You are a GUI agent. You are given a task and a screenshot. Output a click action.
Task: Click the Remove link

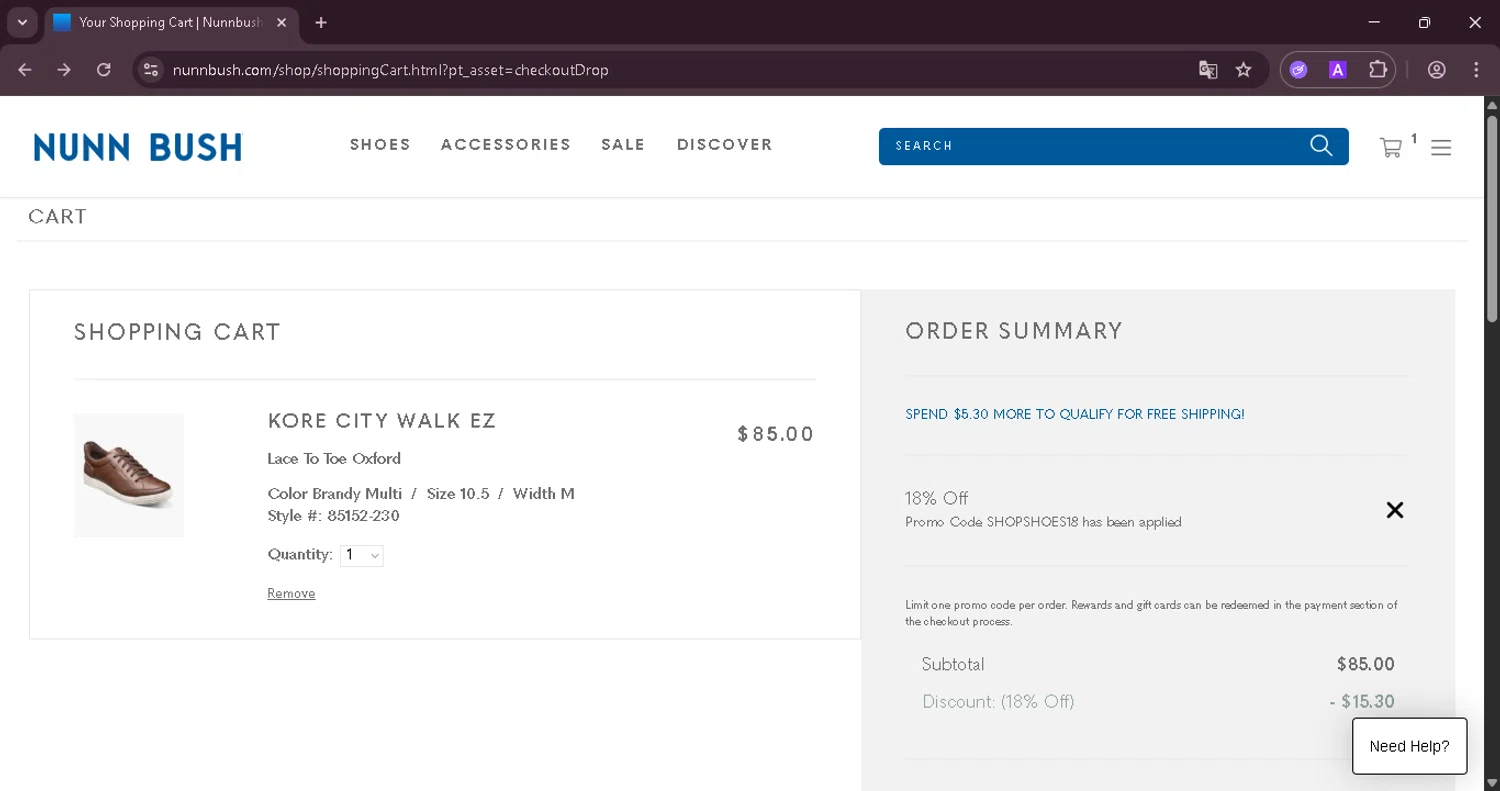pos(291,594)
